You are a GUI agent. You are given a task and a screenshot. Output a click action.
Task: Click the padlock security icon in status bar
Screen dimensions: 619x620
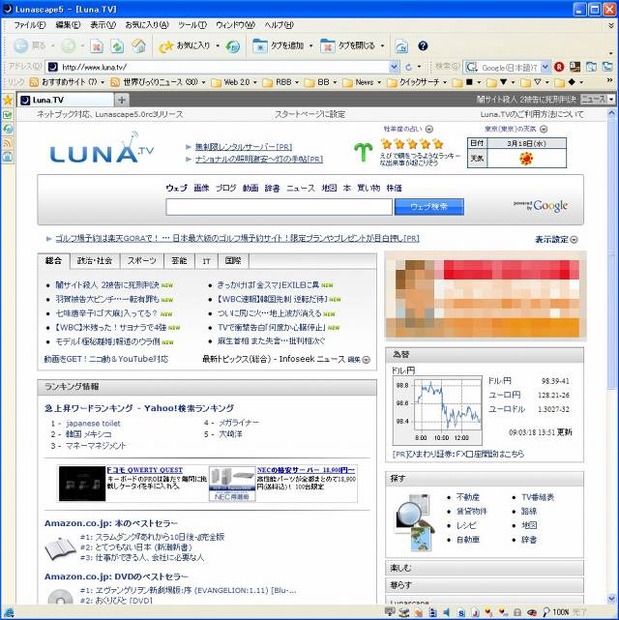tap(517, 612)
